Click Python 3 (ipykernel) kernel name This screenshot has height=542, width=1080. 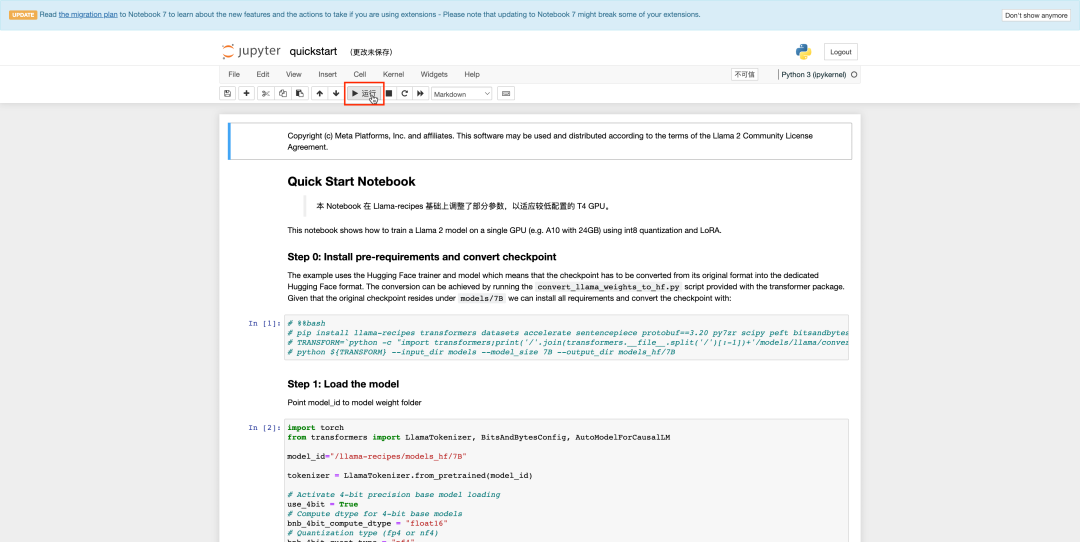(x=813, y=74)
